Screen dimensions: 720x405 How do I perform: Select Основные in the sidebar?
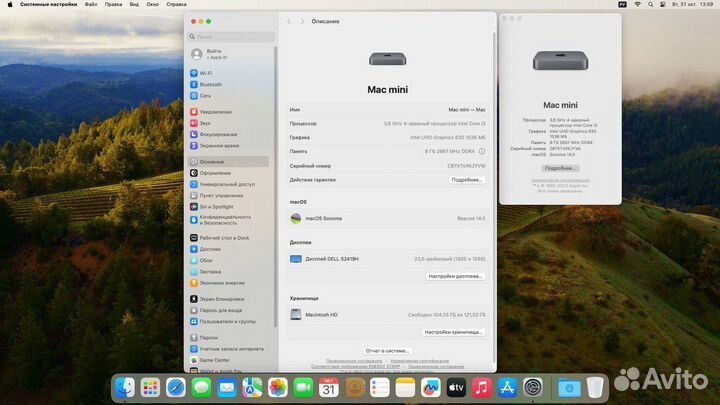coord(228,162)
